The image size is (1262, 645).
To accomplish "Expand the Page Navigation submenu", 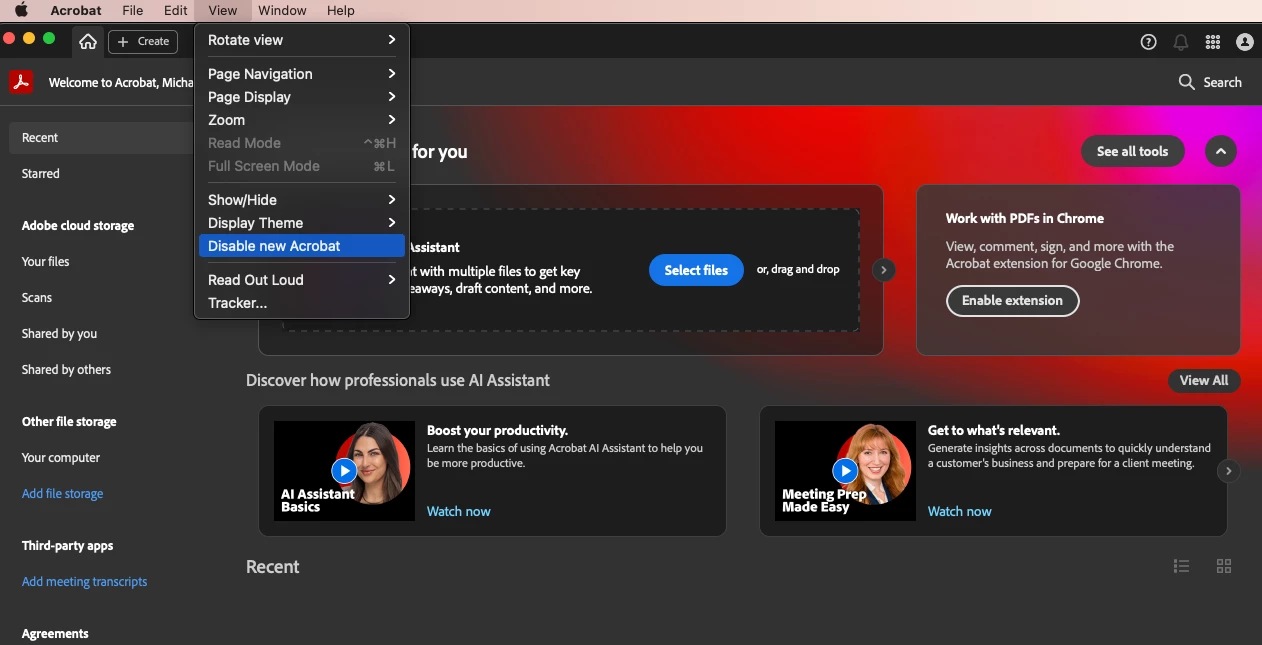I will coord(302,74).
